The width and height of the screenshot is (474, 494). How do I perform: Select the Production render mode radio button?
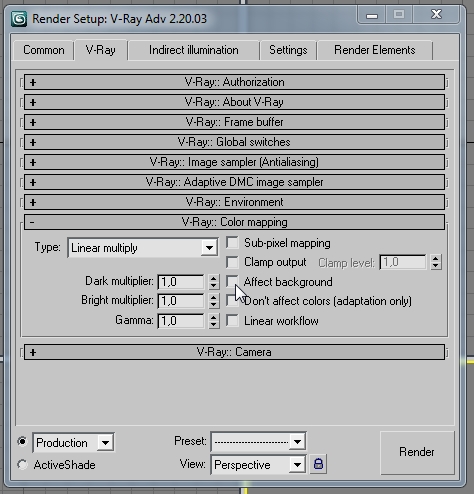pyautogui.click(x=22, y=442)
